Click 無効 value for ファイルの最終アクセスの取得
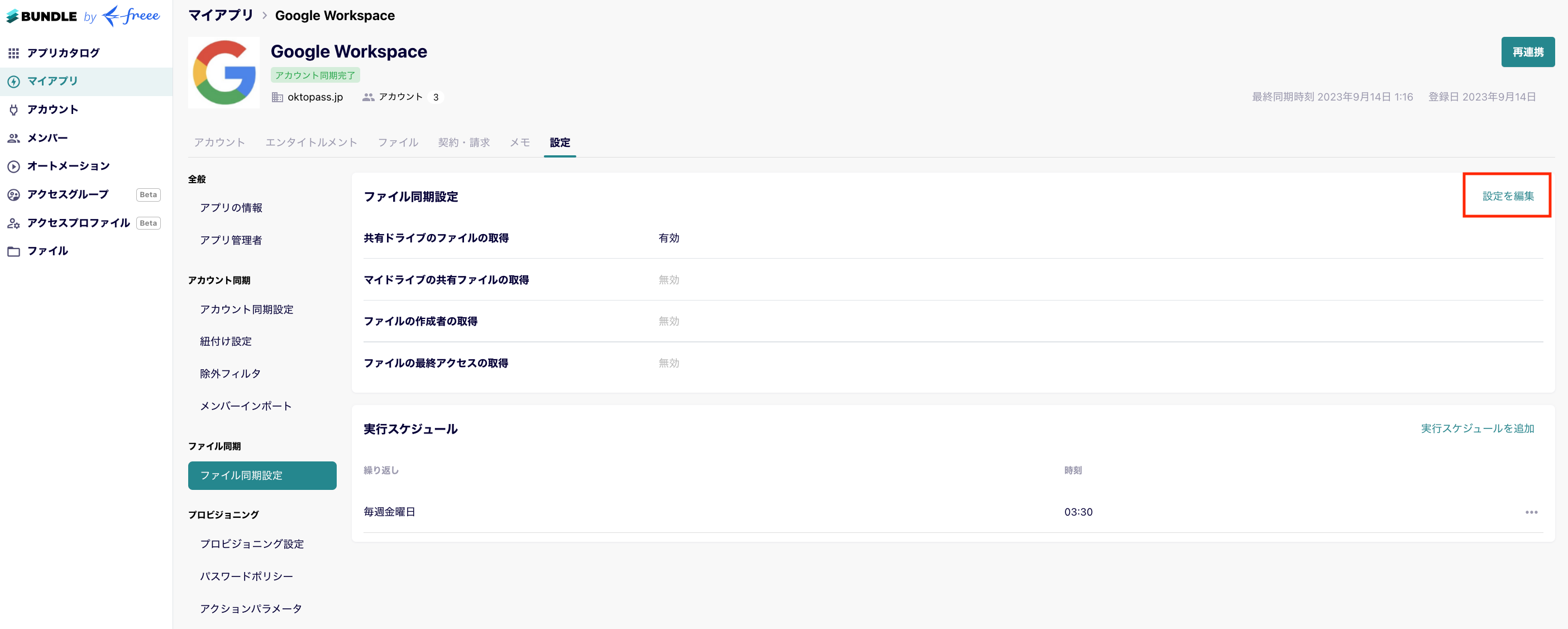Screen dimensions: 1568x629 click(669, 364)
